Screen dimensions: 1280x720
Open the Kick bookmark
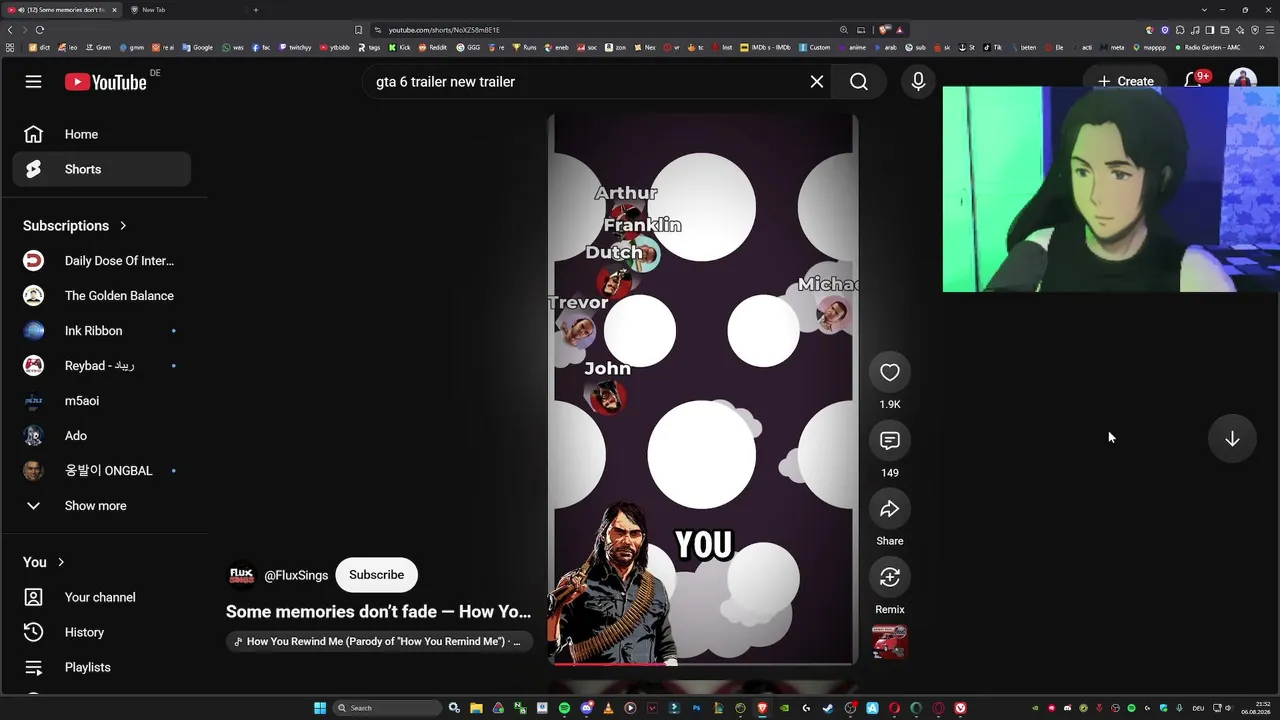[x=400, y=47]
